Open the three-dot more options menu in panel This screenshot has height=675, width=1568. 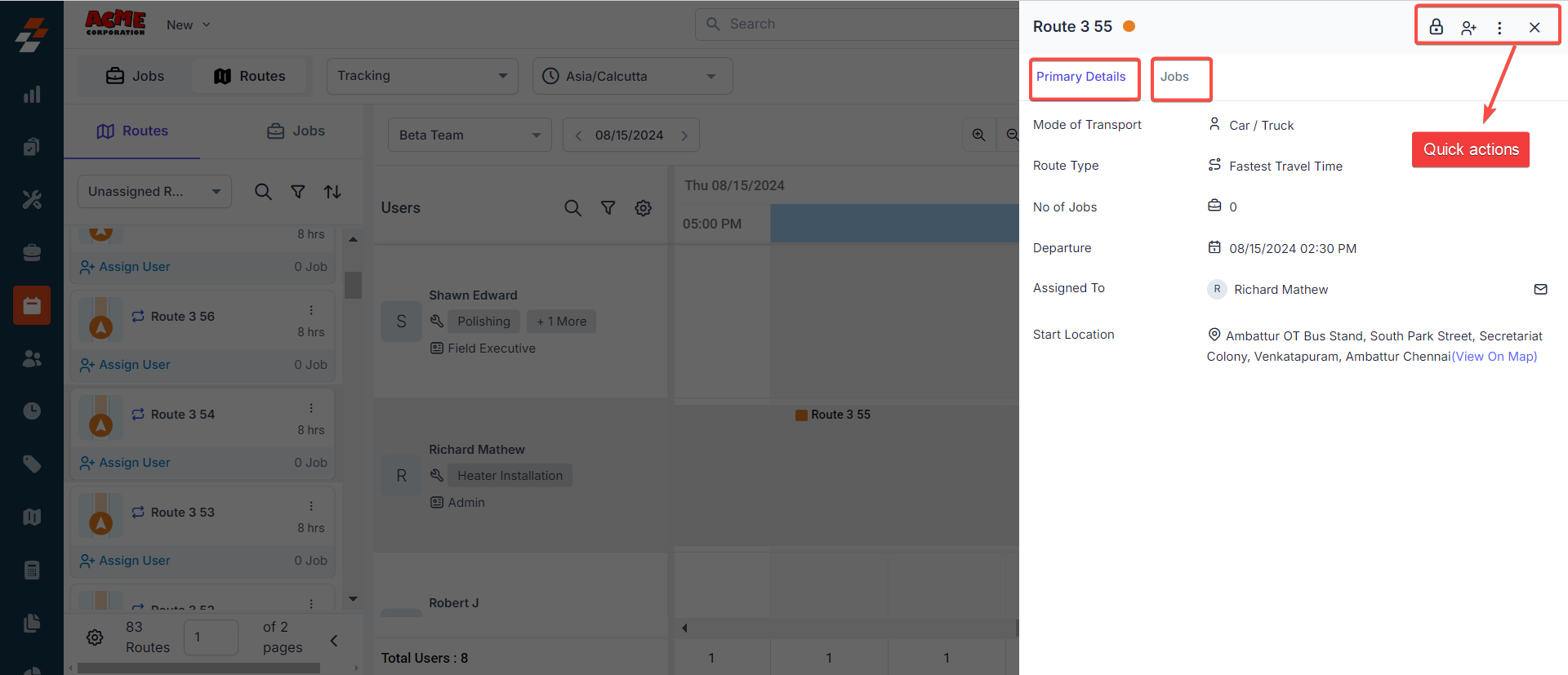pyautogui.click(x=1499, y=28)
